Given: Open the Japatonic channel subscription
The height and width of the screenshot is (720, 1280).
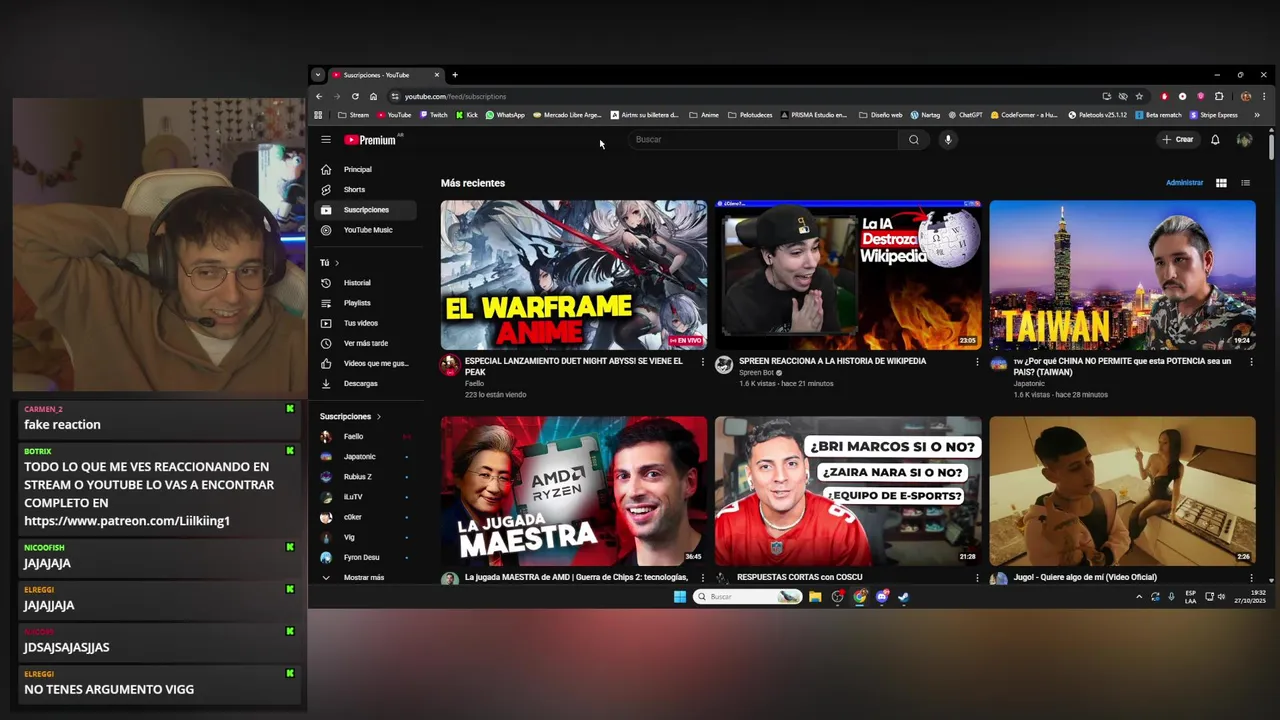Looking at the screenshot, I should pos(366,456).
